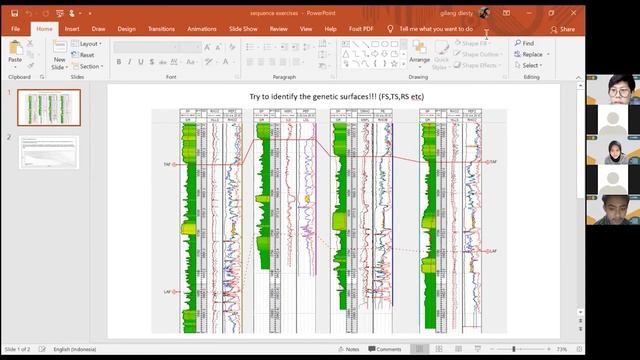This screenshot has height=360, width=640.
Task: Select the Down Arrow shape in gallery
Action: (x=385, y=54)
